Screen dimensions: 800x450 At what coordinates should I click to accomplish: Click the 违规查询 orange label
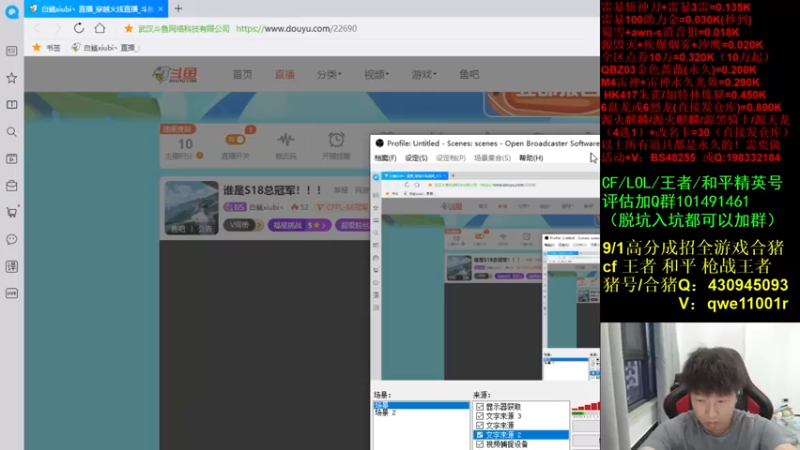tap(178, 129)
